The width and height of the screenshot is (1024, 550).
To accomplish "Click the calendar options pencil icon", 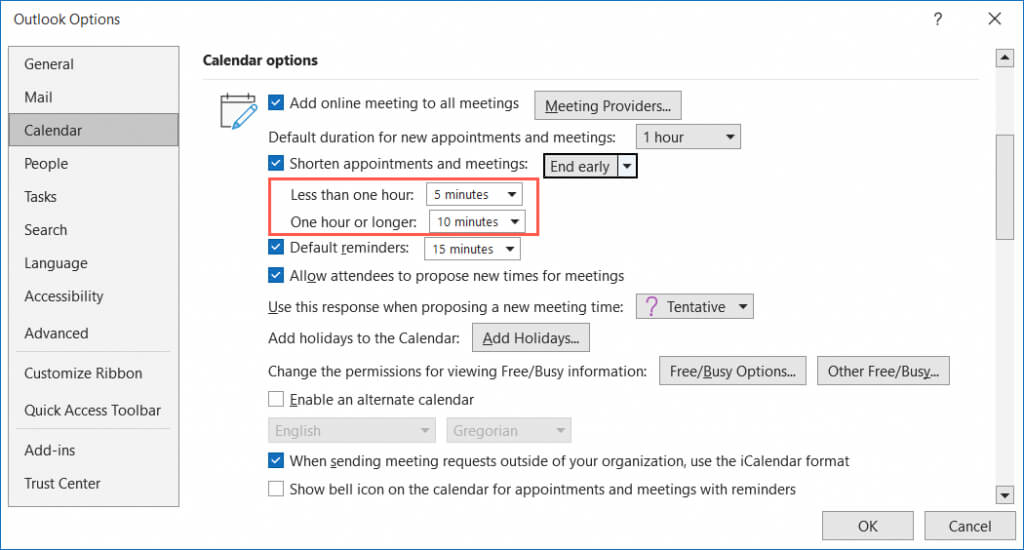I will point(238,111).
